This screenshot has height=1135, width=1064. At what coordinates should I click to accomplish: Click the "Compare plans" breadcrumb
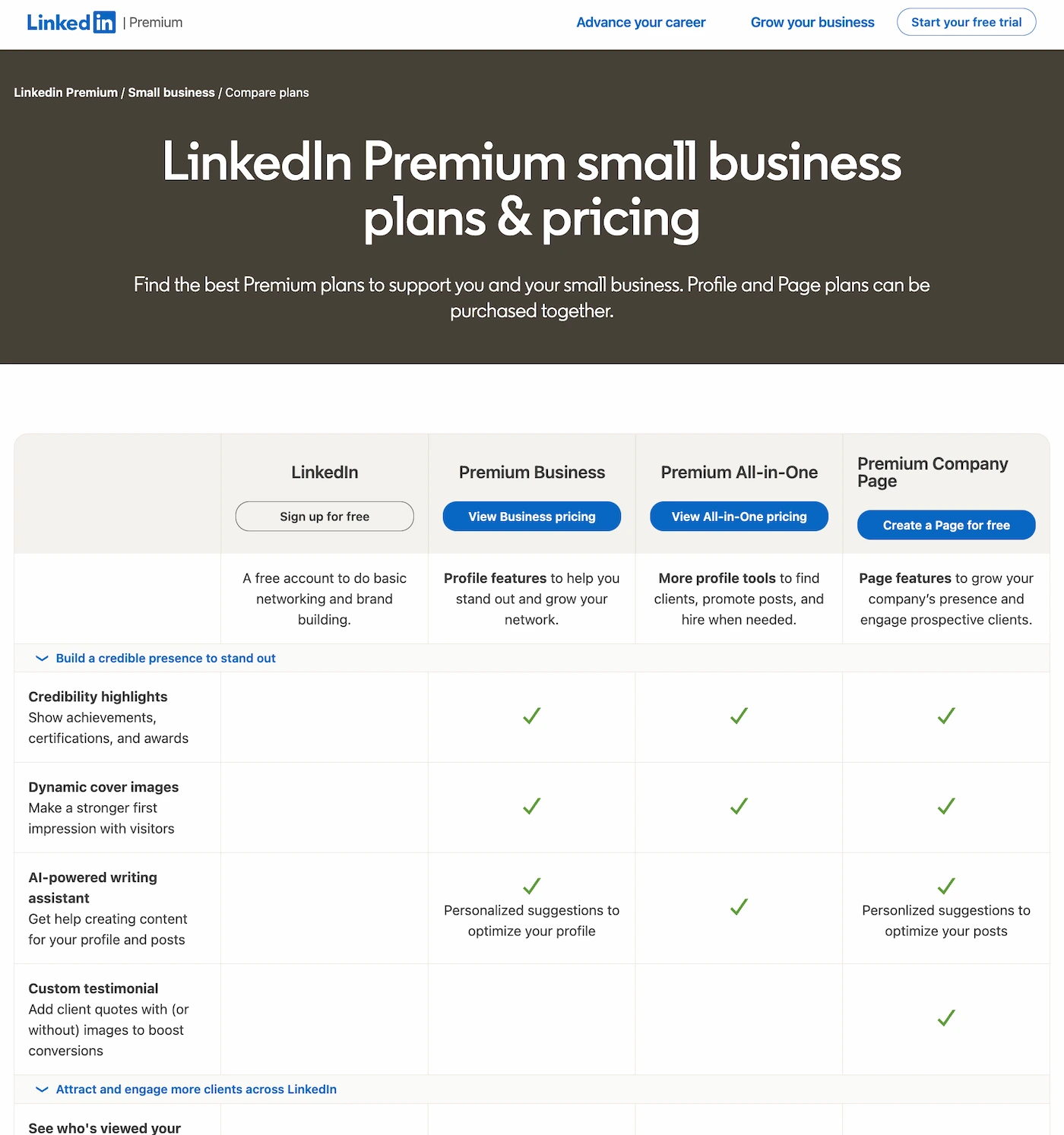267,92
